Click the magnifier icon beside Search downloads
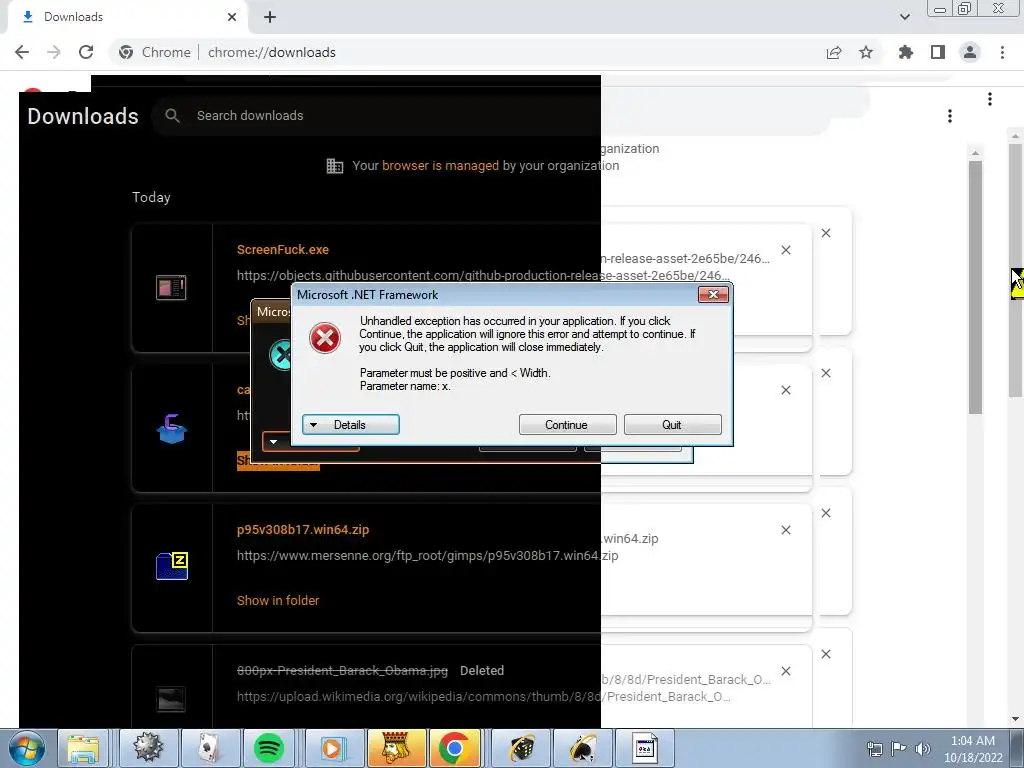 tap(172, 116)
